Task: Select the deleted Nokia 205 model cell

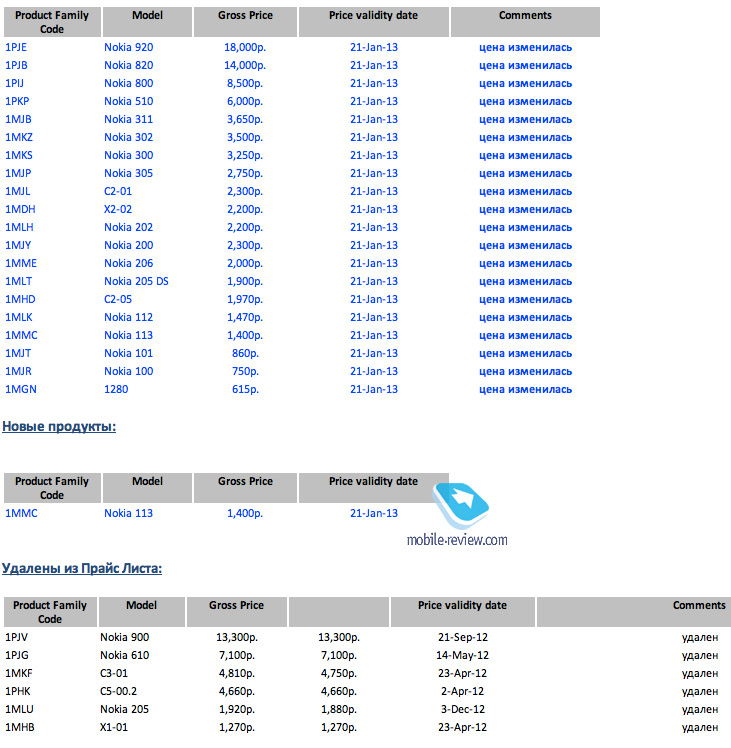Action: point(125,709)
